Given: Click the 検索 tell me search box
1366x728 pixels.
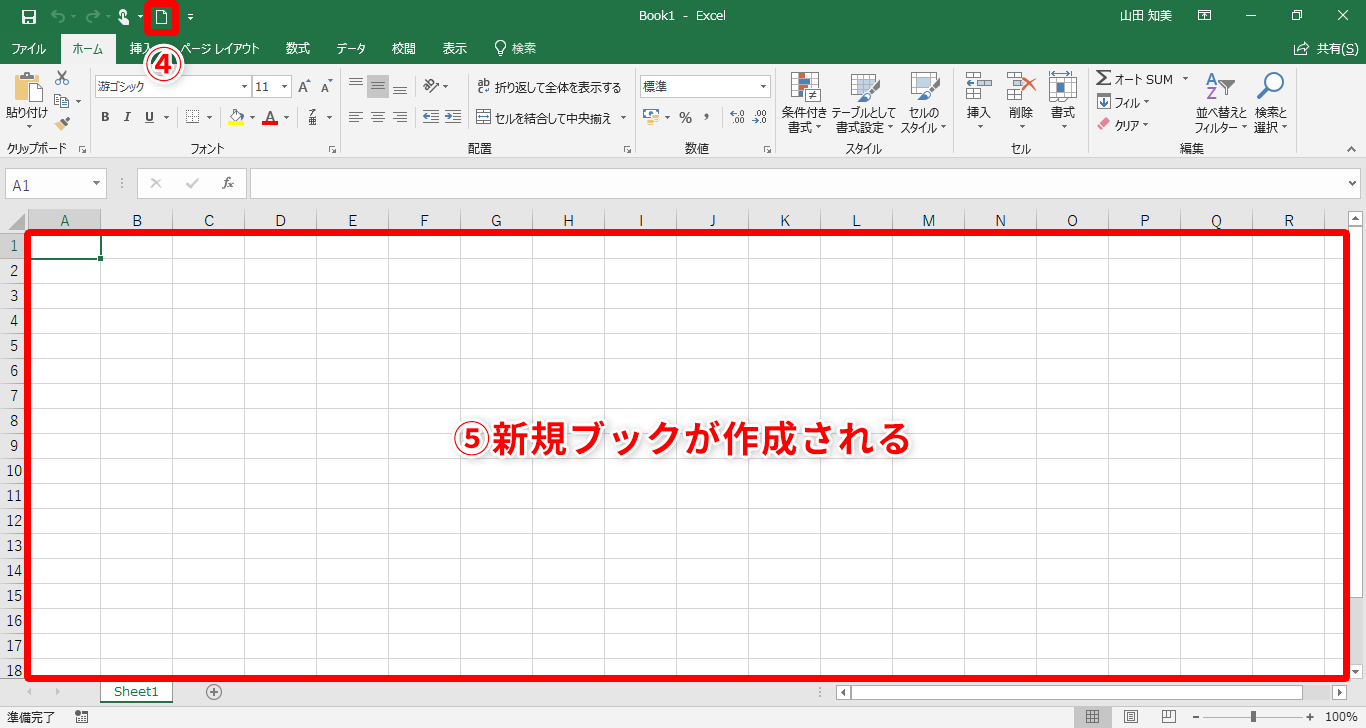Looking at the screenshot, I should (516, 48).
